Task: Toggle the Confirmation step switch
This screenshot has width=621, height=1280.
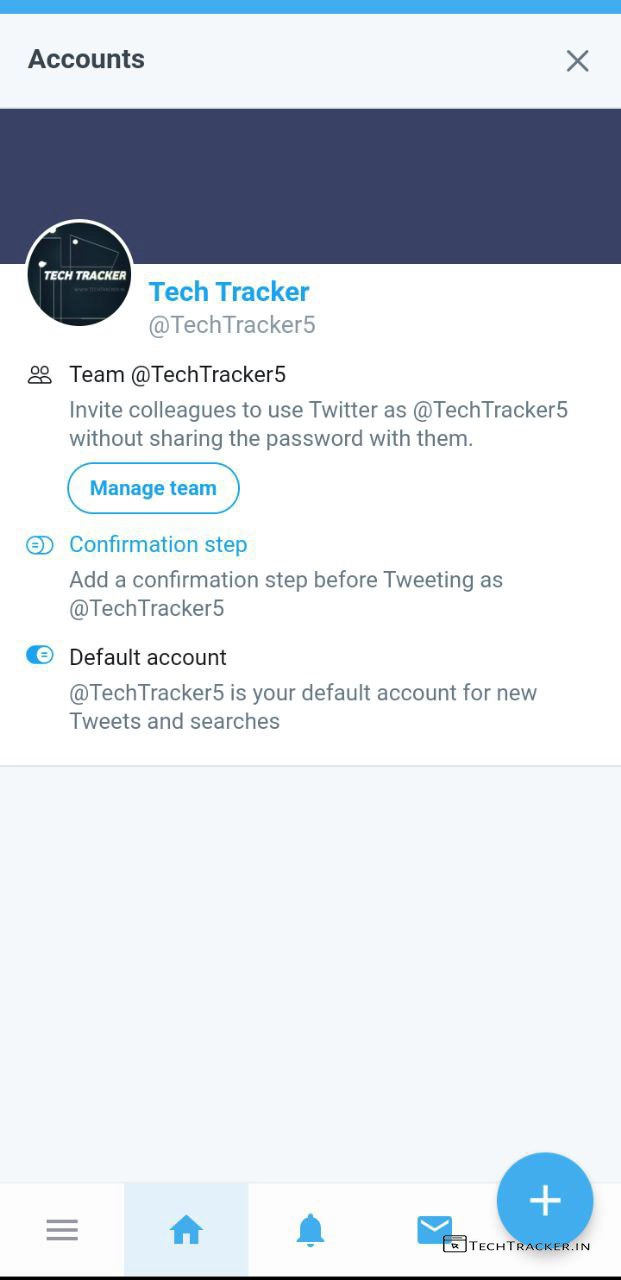Action: 40,545
